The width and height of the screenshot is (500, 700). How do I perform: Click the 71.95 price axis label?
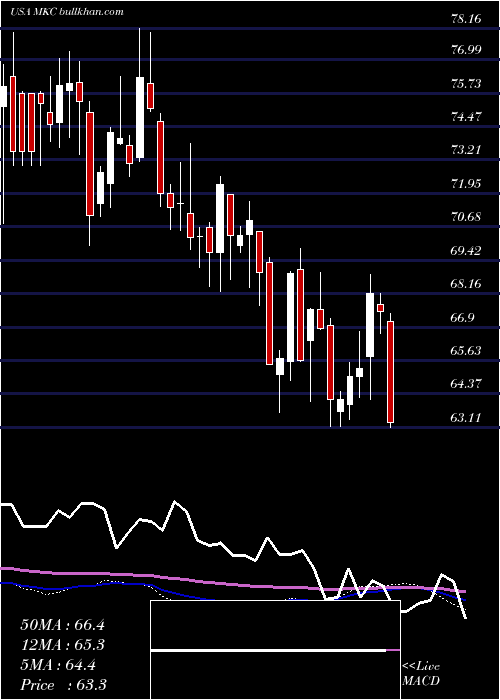[x=467, y=183]
